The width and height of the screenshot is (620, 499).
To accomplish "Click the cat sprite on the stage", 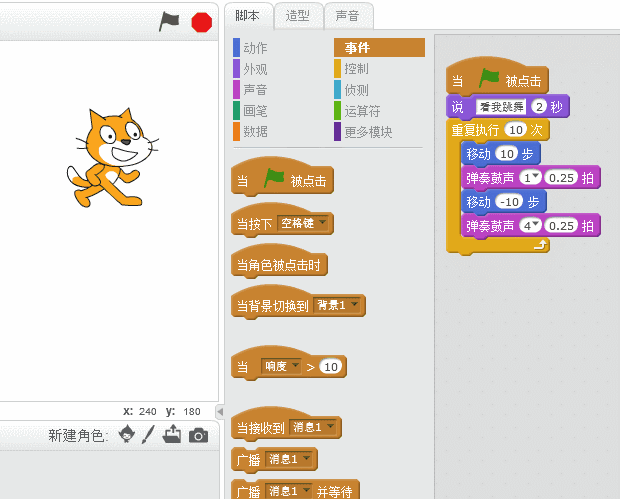I will (x=112, y=157).
